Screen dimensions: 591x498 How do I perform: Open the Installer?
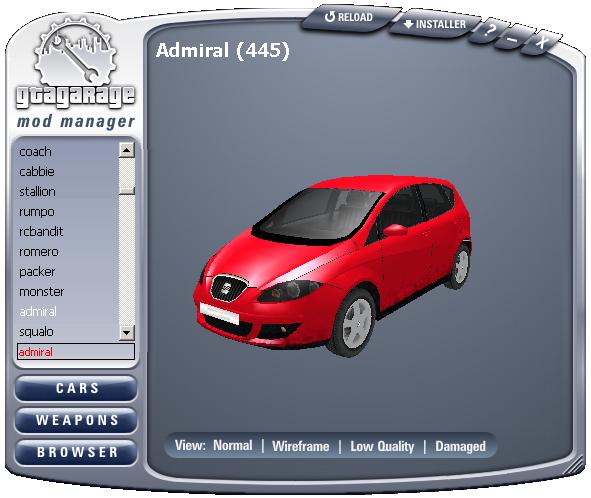[x=434, y=25]
